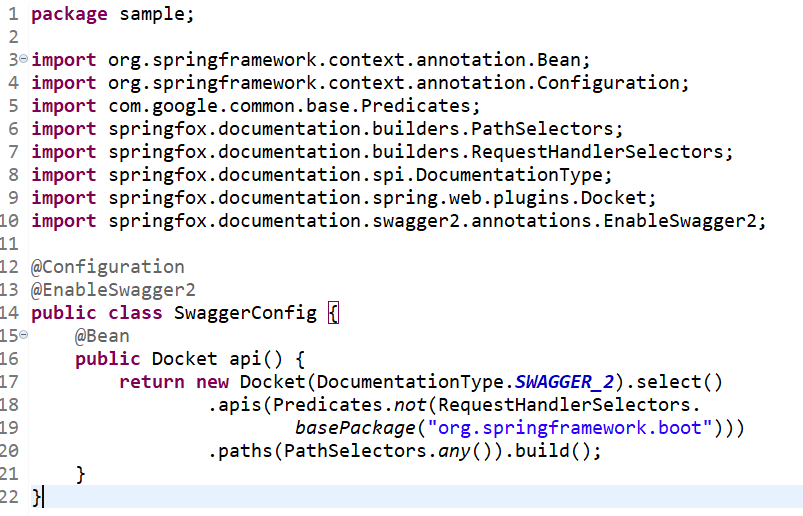Click the "org.springframework.boot" string literal

570,427
